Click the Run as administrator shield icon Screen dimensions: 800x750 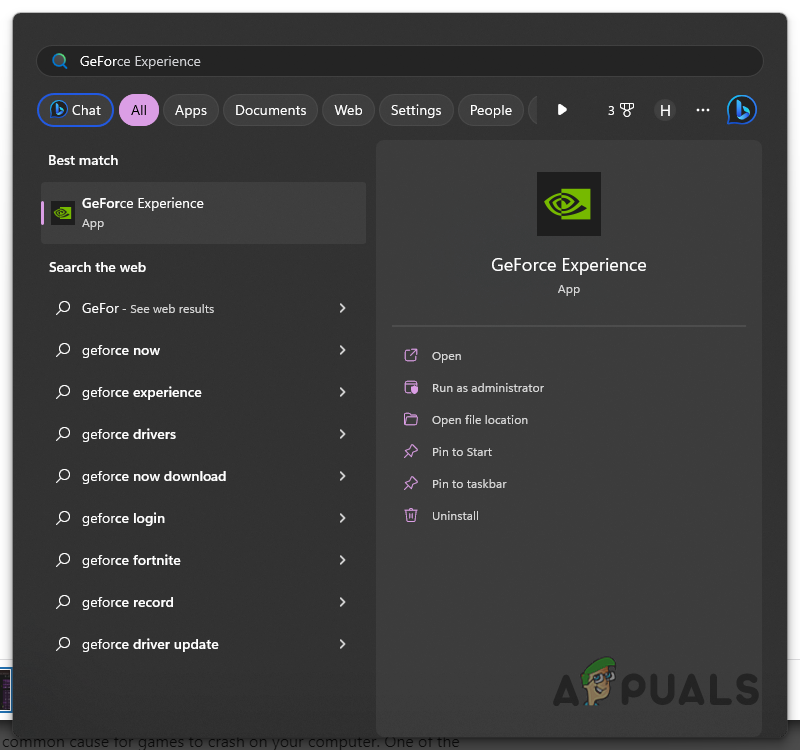point(411,387)
